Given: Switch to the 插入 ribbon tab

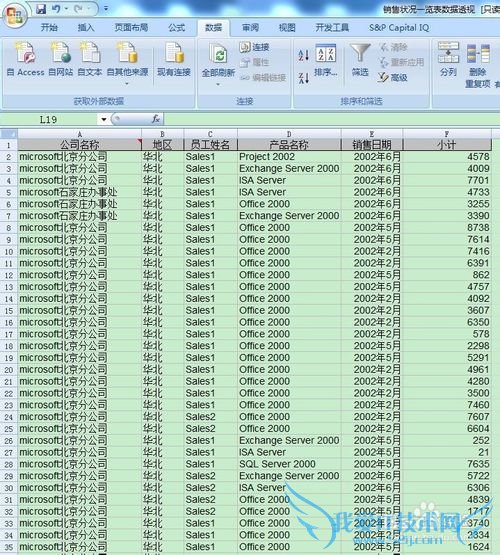Looking at the screenshot, I should pos(86,28).
